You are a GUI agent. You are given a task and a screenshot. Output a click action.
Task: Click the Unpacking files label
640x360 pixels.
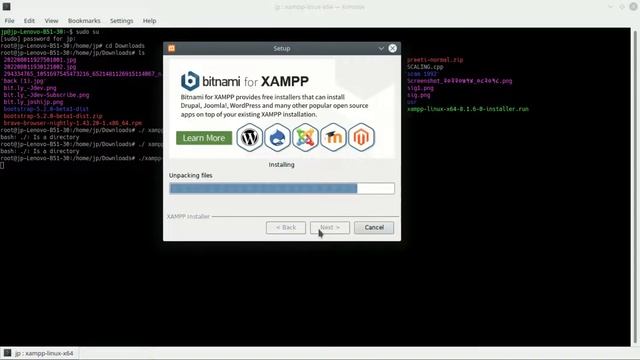[x=191, y=176]
